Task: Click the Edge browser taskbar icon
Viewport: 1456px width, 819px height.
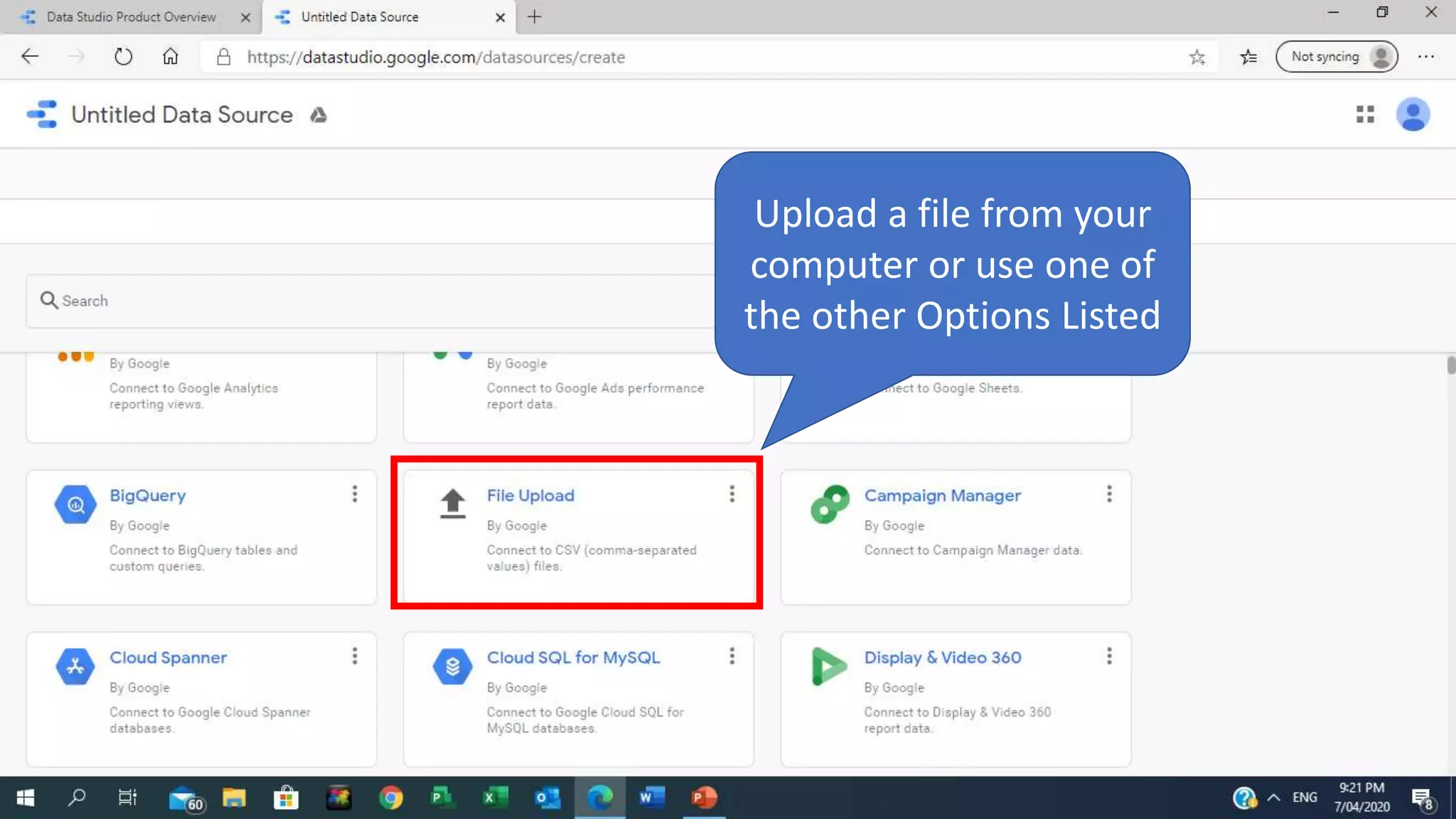Action: [x=599, y=798]
